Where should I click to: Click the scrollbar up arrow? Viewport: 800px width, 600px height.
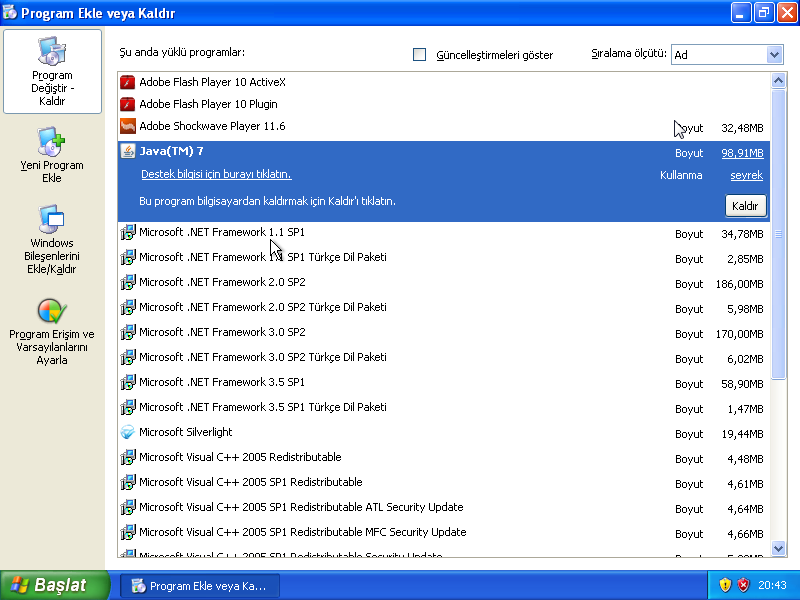pos(778,80)
